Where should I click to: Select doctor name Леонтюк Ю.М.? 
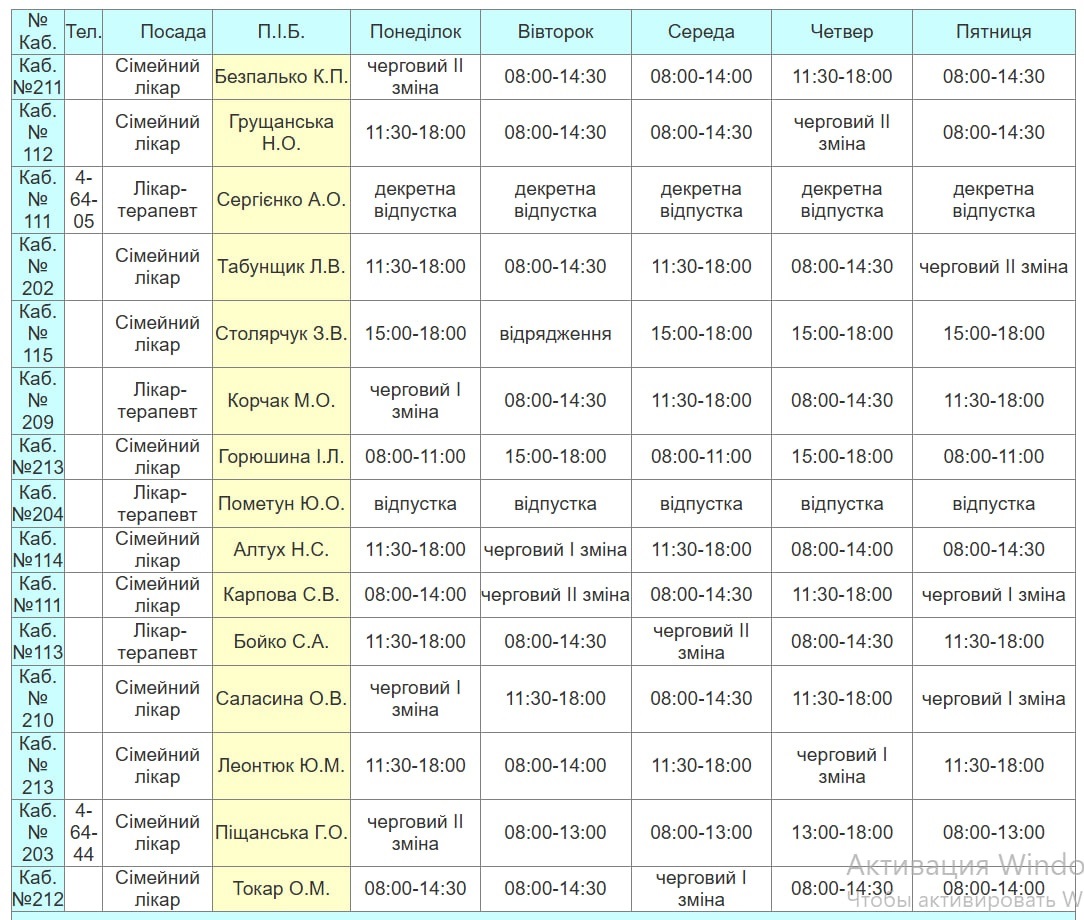pyautogui.click(x=281, y=766)
